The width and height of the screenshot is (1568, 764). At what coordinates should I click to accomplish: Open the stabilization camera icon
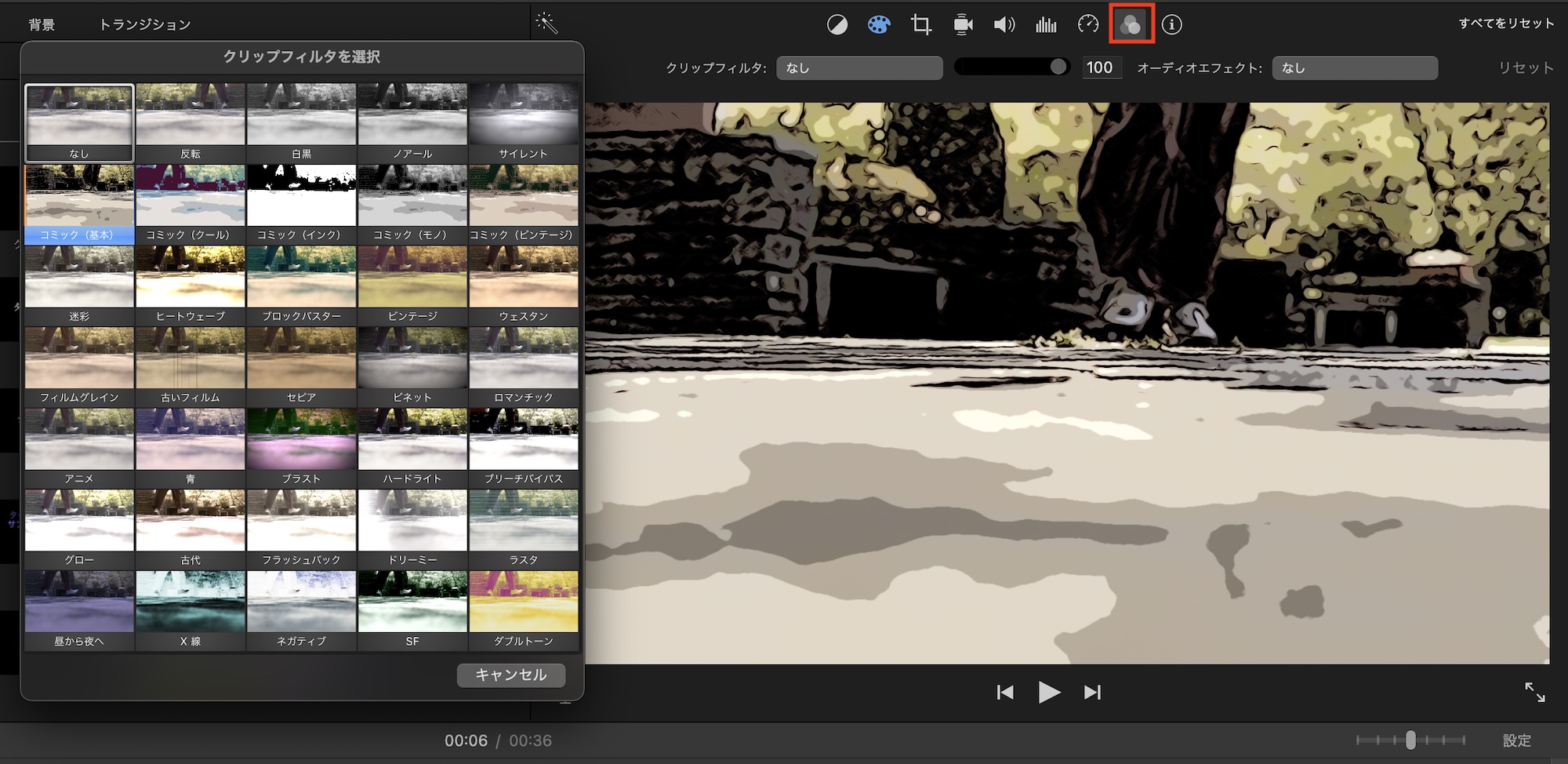963,25
